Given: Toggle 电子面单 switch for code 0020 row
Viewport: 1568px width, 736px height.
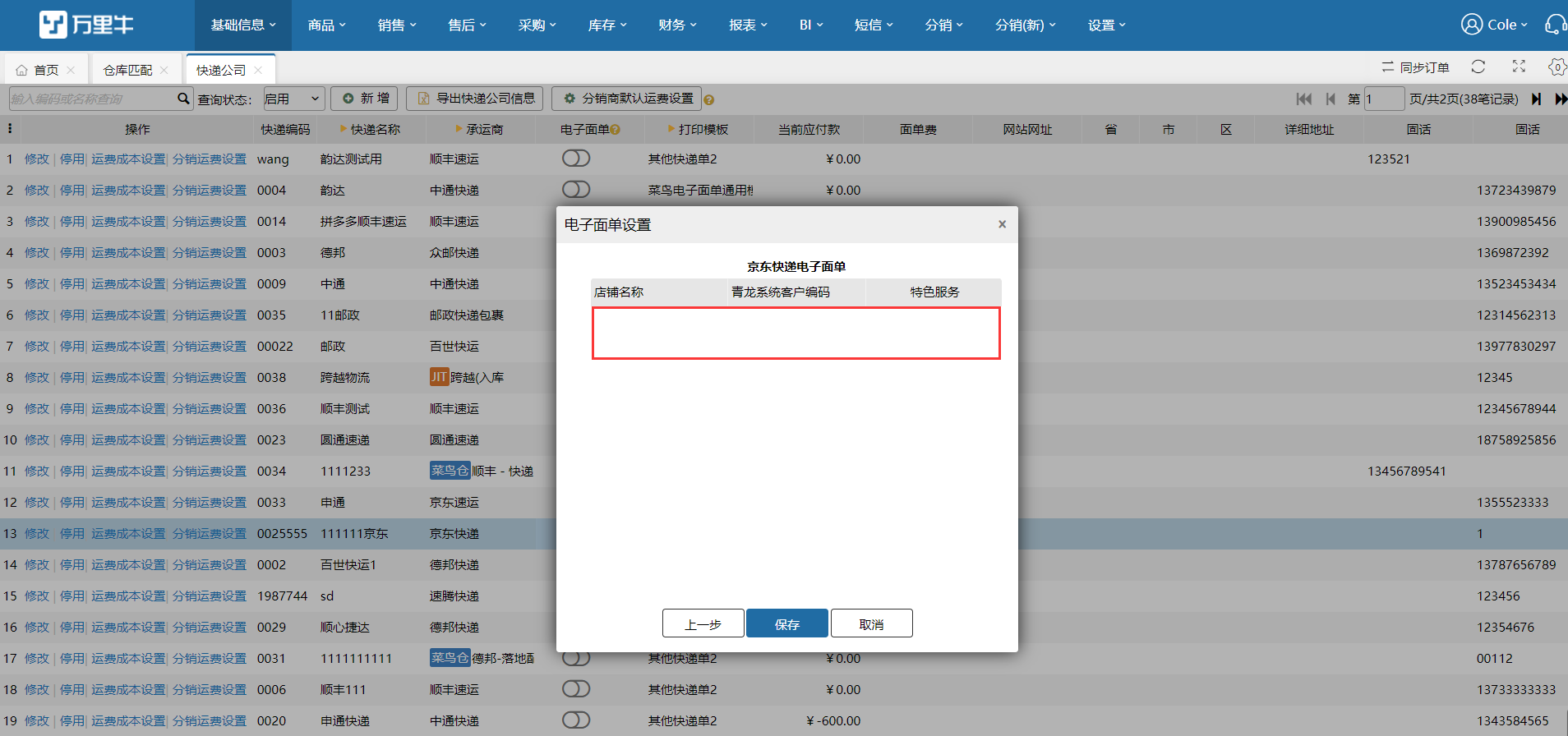Looking at the screenshot, I should (x=576, y=720).
